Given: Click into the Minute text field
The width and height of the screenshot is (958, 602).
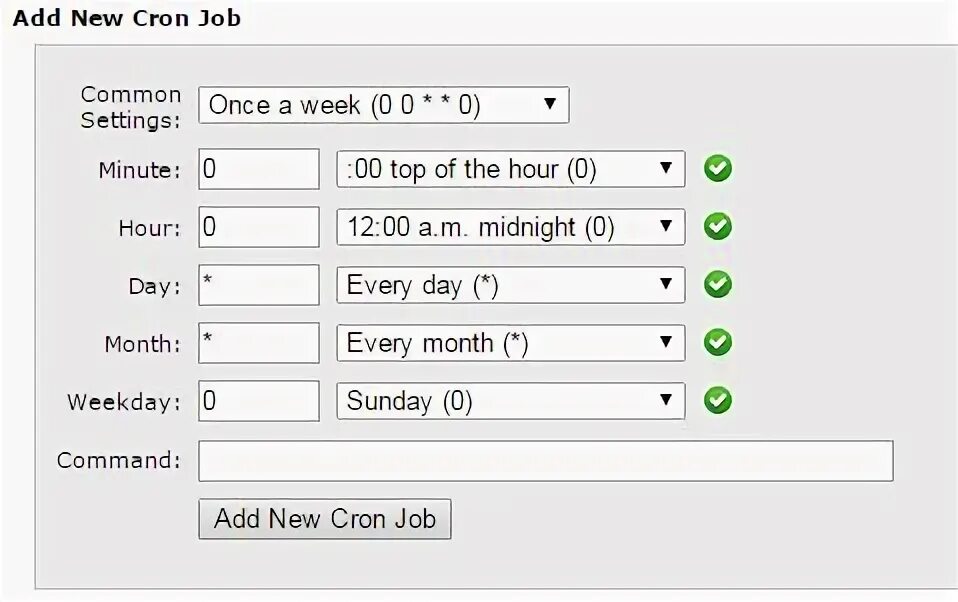Looking at the screenshot, I should point(259,169).
